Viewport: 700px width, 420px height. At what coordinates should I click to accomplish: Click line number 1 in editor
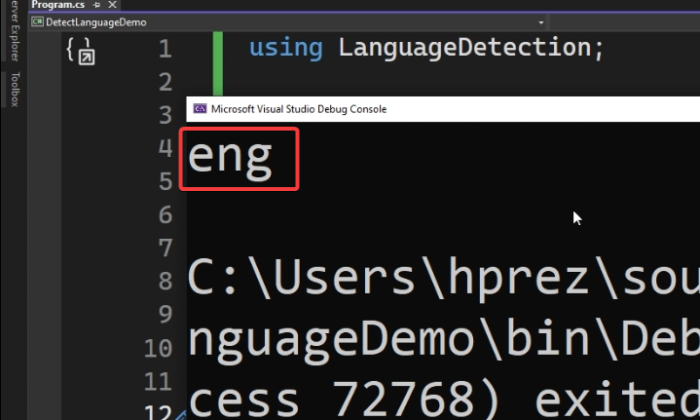[x=165, y=48]
